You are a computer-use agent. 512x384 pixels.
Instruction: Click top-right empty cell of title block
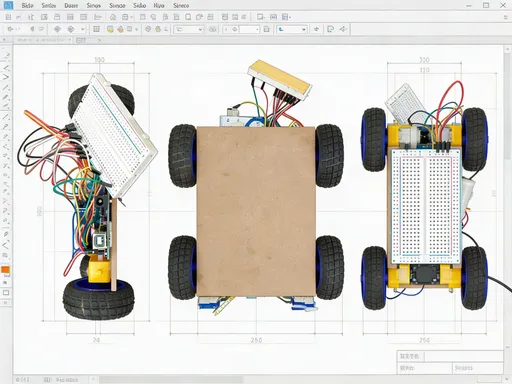click(464, 356)
